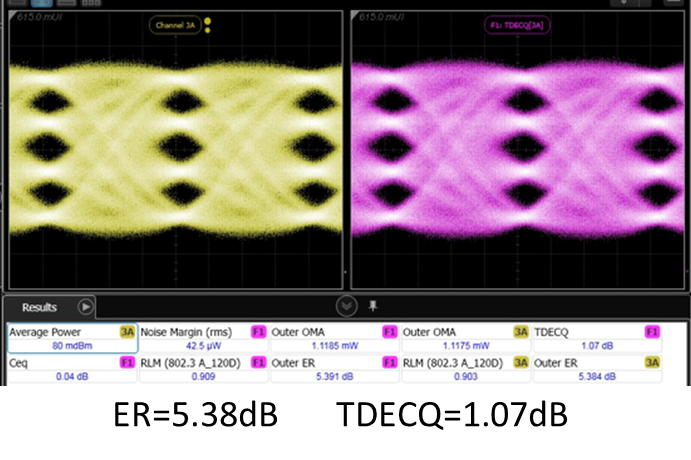The width and height of the screenshot is (691, 460).
Task: Select the Channel 3A waveform label
Action: [x=176, y=24]
